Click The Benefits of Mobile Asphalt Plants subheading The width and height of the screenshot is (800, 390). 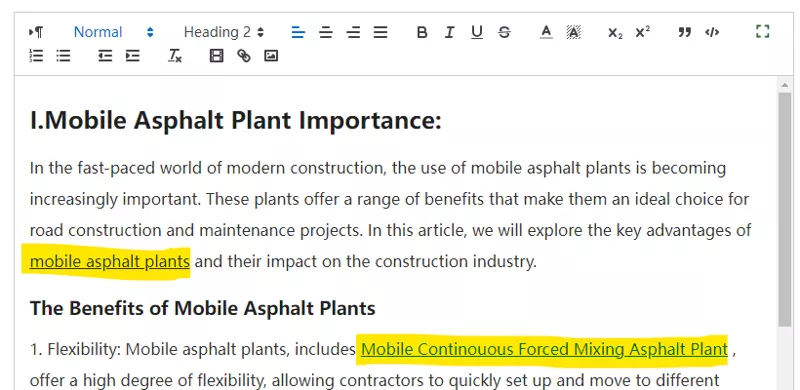pos(203,308)
